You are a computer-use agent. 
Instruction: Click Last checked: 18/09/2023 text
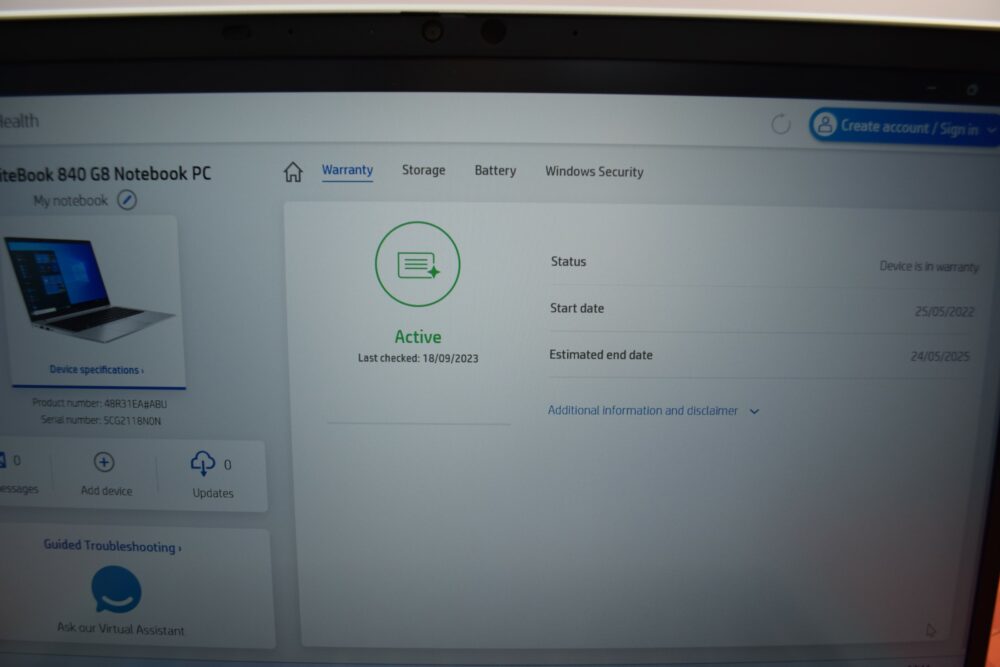(418, 358)
